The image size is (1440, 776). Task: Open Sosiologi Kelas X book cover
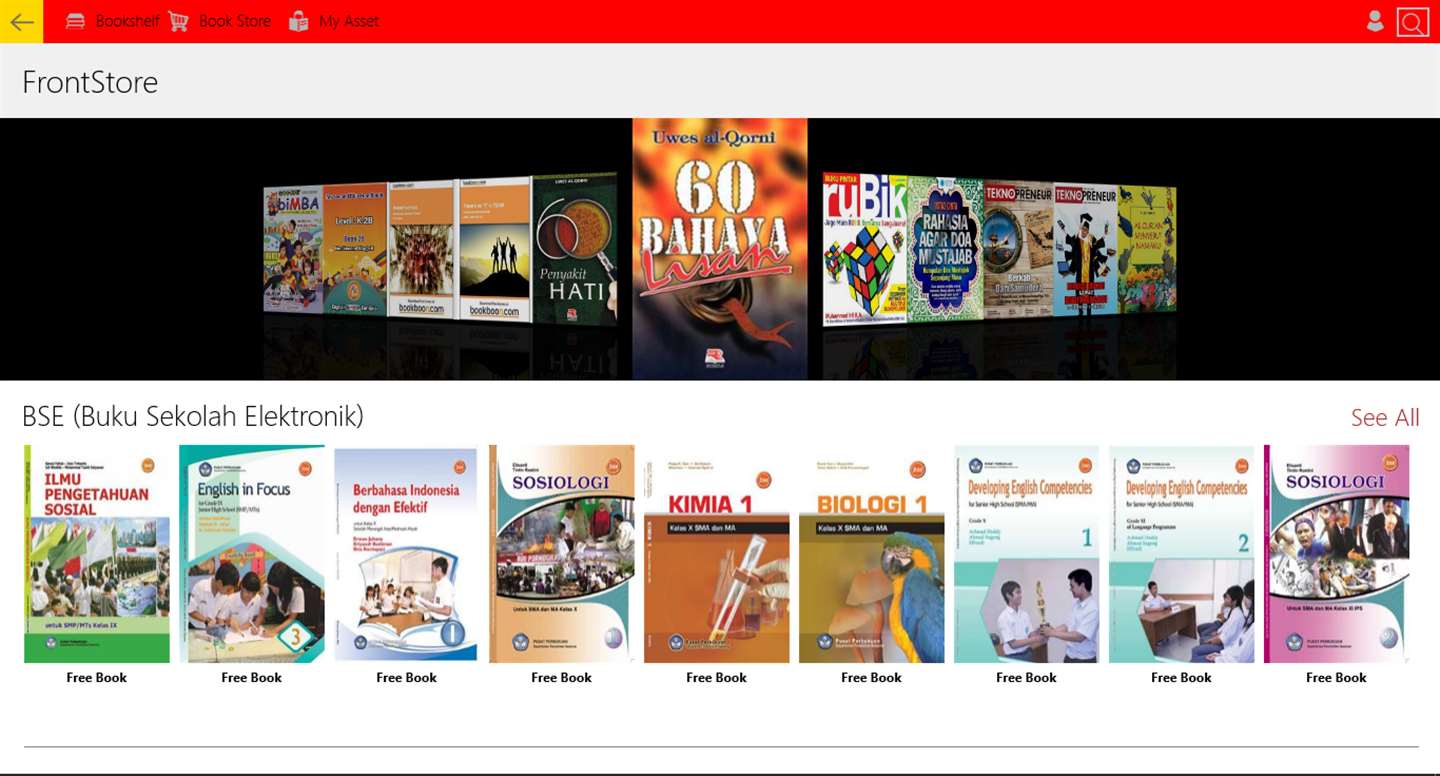pyautogui.click(x=562, y=554)
